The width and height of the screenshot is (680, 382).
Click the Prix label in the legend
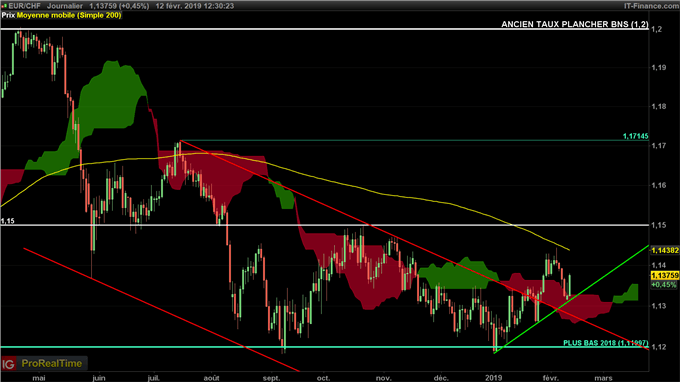(x=8, y=15)
